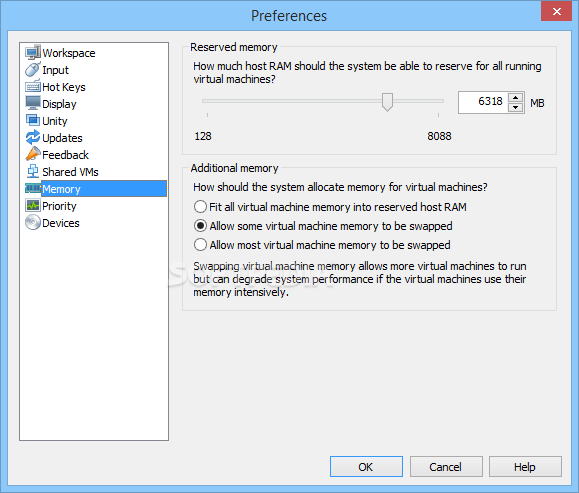Go to the Hot Keys settings
Image resolution: width=579 pixels, height=493 pixels.
coord(64,87)
